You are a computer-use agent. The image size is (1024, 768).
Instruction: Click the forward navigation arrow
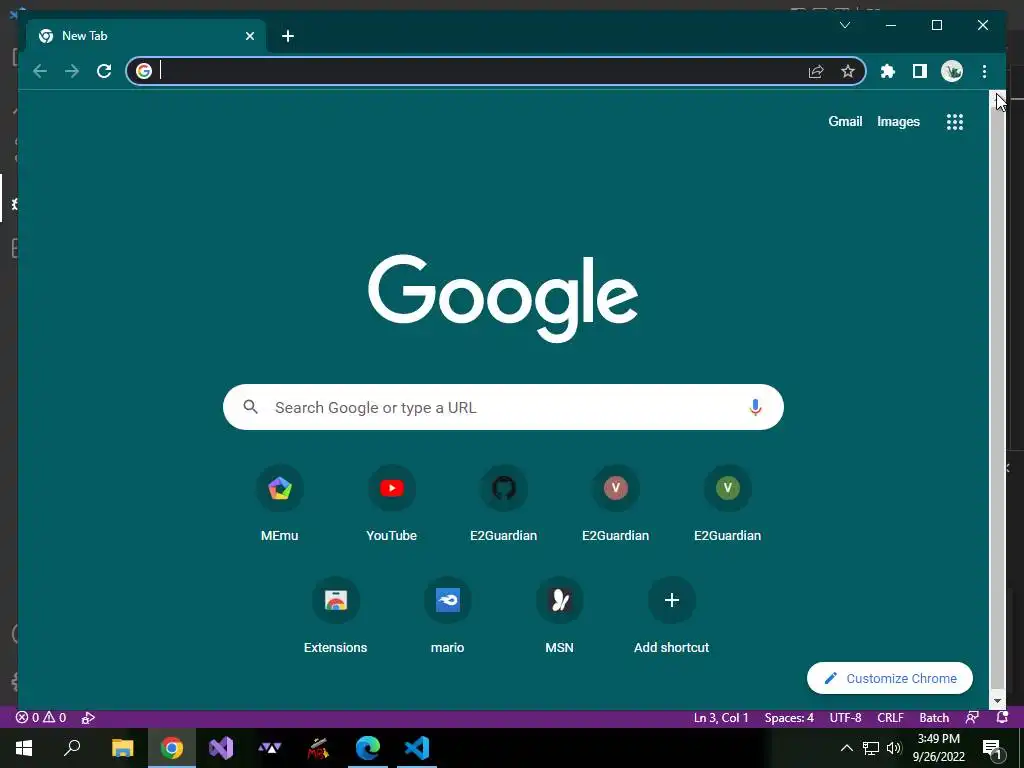pos(72,71)
